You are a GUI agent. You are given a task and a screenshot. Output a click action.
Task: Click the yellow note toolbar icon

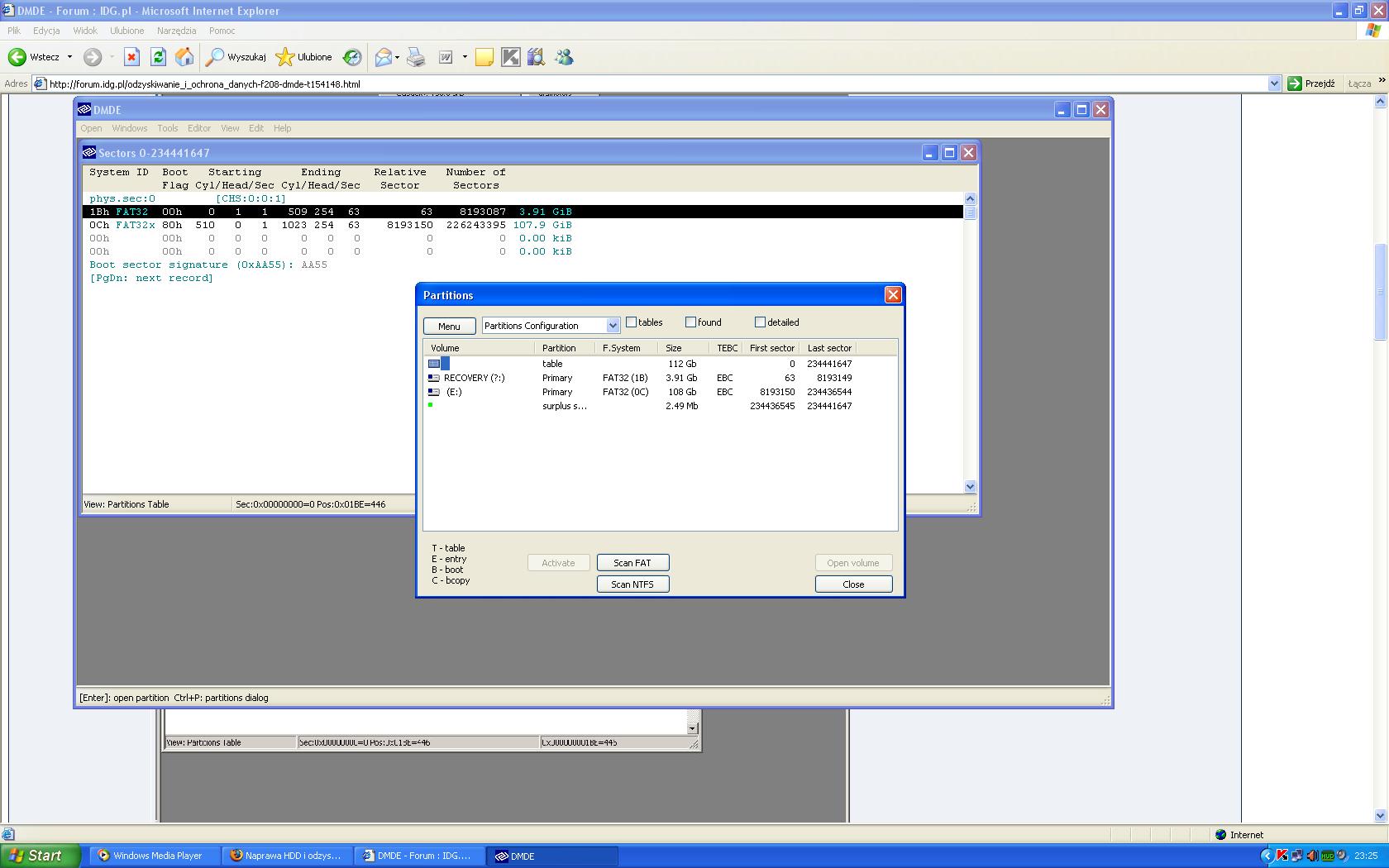point(484,57)
